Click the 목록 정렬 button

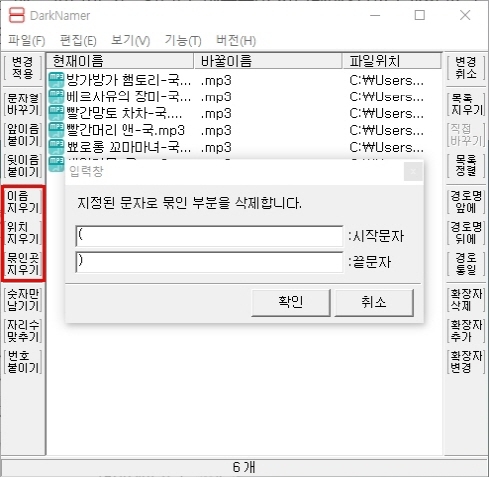pyautogui.click(x=466, y=166)
